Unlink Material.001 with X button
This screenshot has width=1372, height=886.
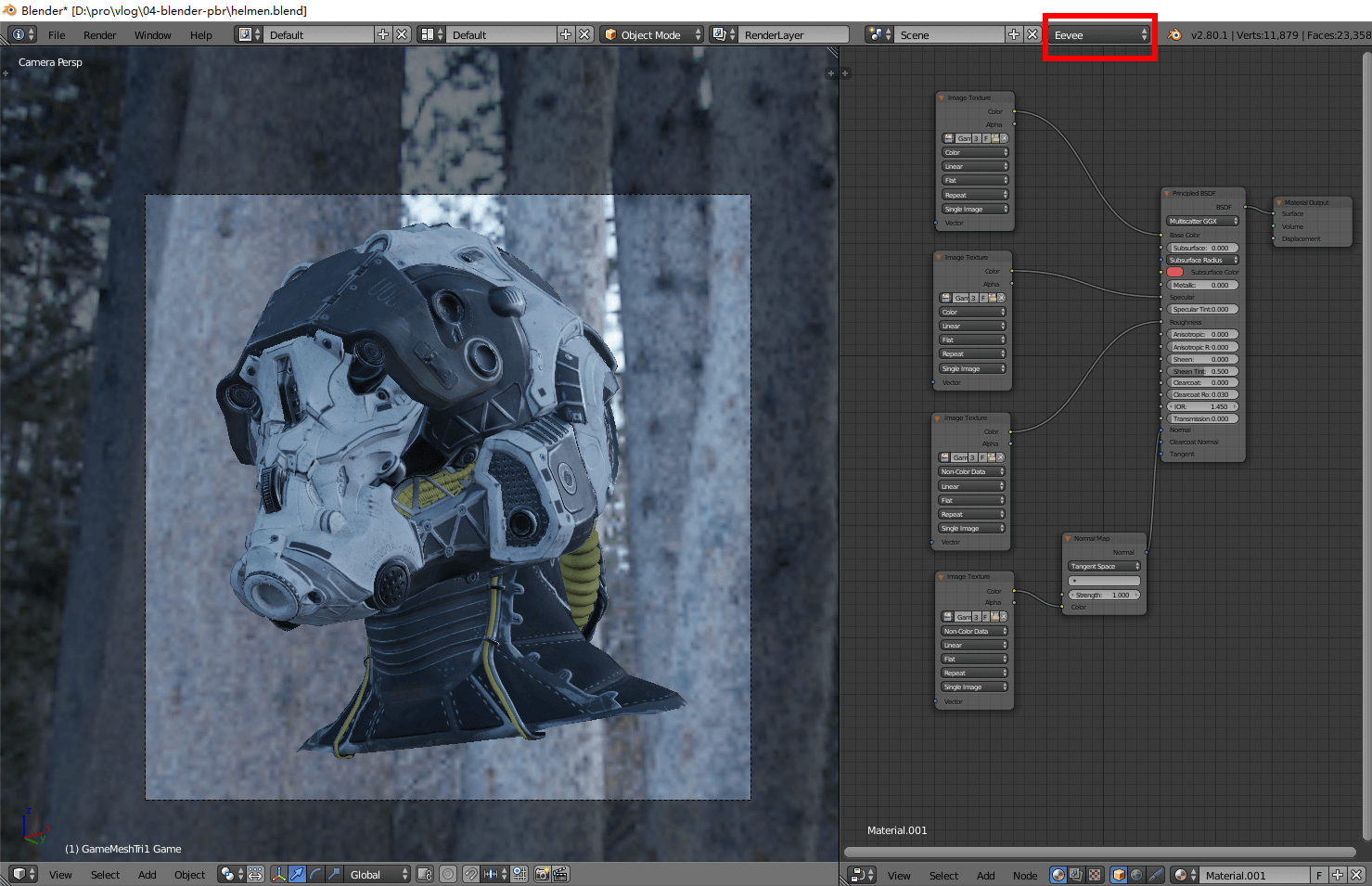coord(1355,875)
